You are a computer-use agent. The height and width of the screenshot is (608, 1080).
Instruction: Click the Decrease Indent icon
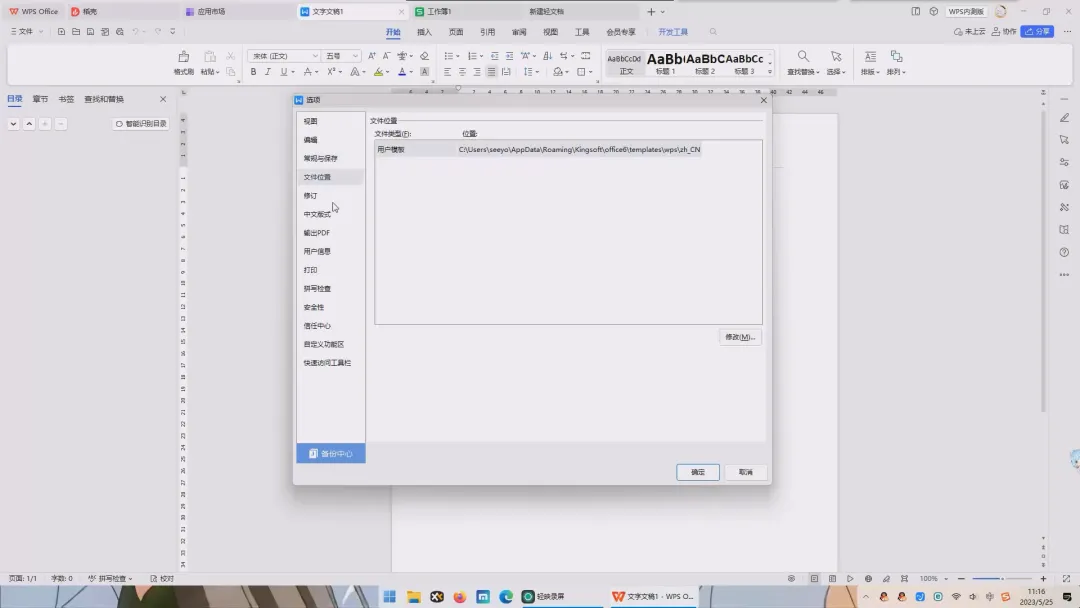pos(495,56)
